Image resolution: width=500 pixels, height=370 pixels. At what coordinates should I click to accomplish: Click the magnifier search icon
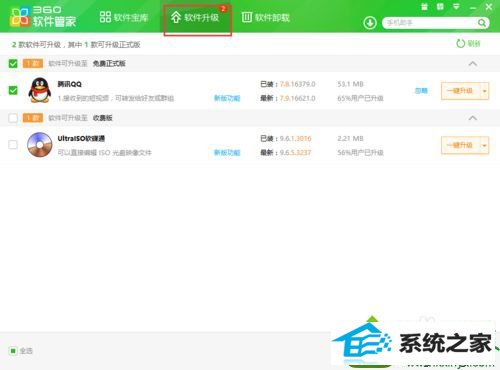point(482,23)
